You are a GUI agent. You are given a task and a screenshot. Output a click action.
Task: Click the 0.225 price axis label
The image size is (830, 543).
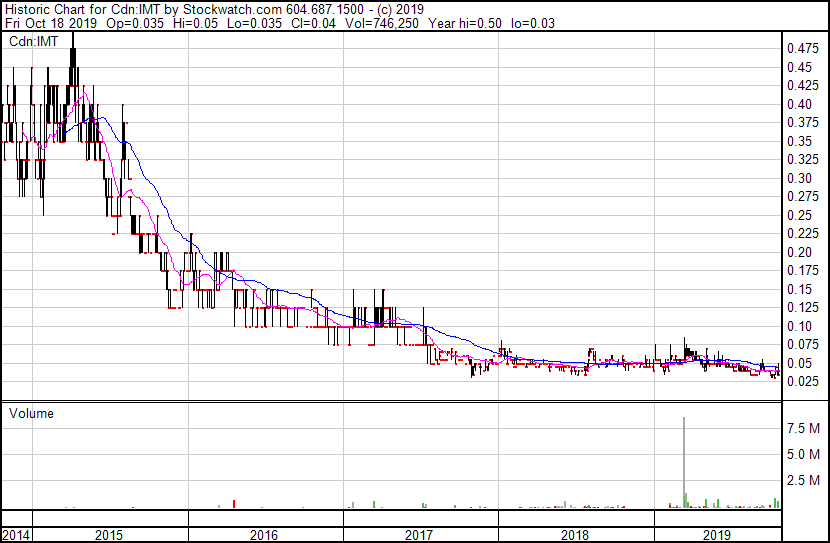pyautogui.click(x=803, y=233)
